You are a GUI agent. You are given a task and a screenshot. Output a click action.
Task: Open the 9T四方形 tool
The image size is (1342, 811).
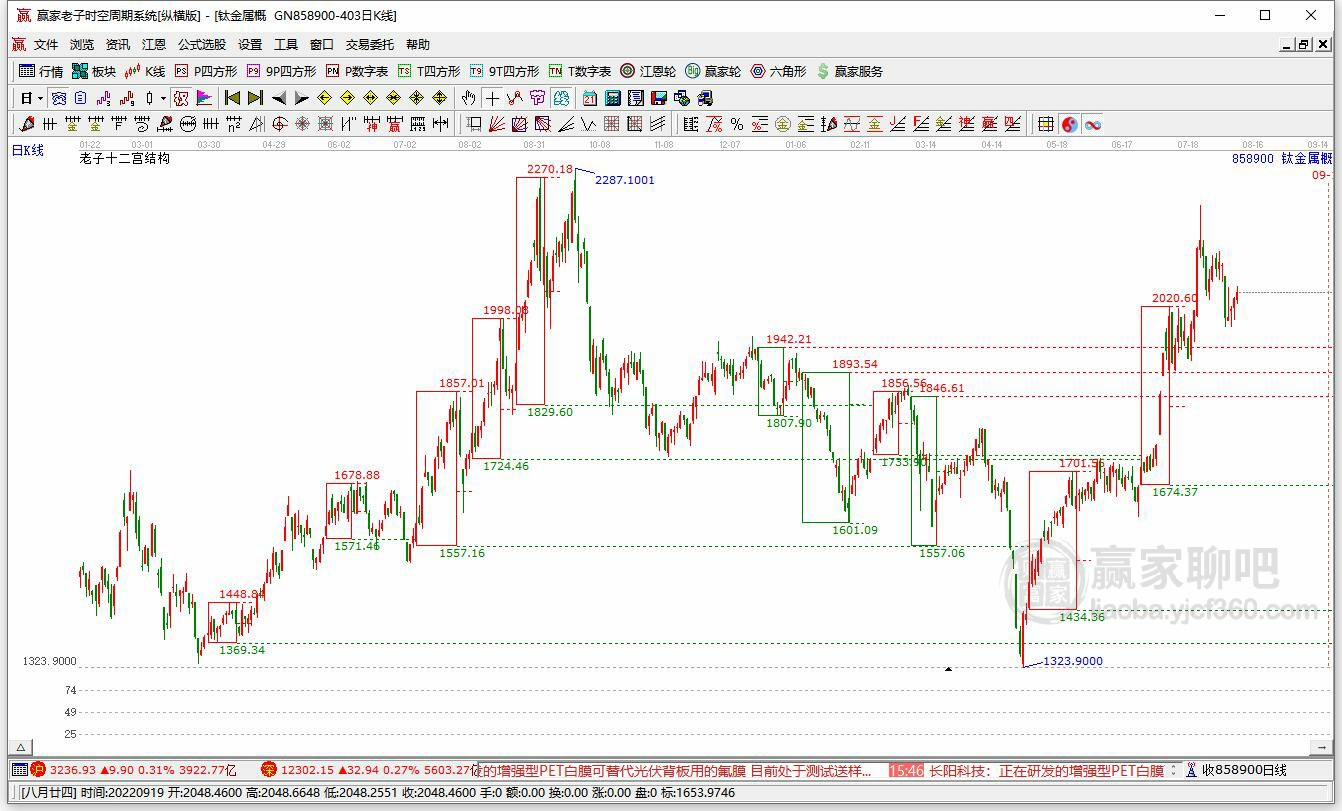point(504,71)
